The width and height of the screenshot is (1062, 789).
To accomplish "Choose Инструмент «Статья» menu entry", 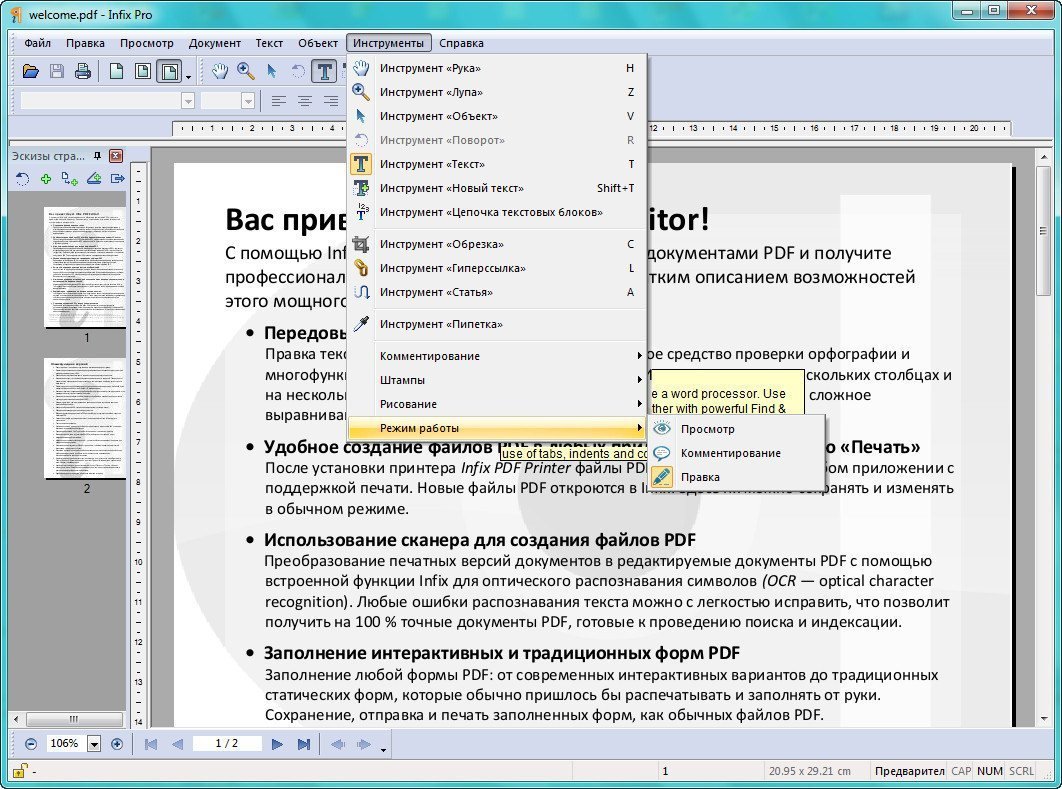I will [x=497, y=292].
